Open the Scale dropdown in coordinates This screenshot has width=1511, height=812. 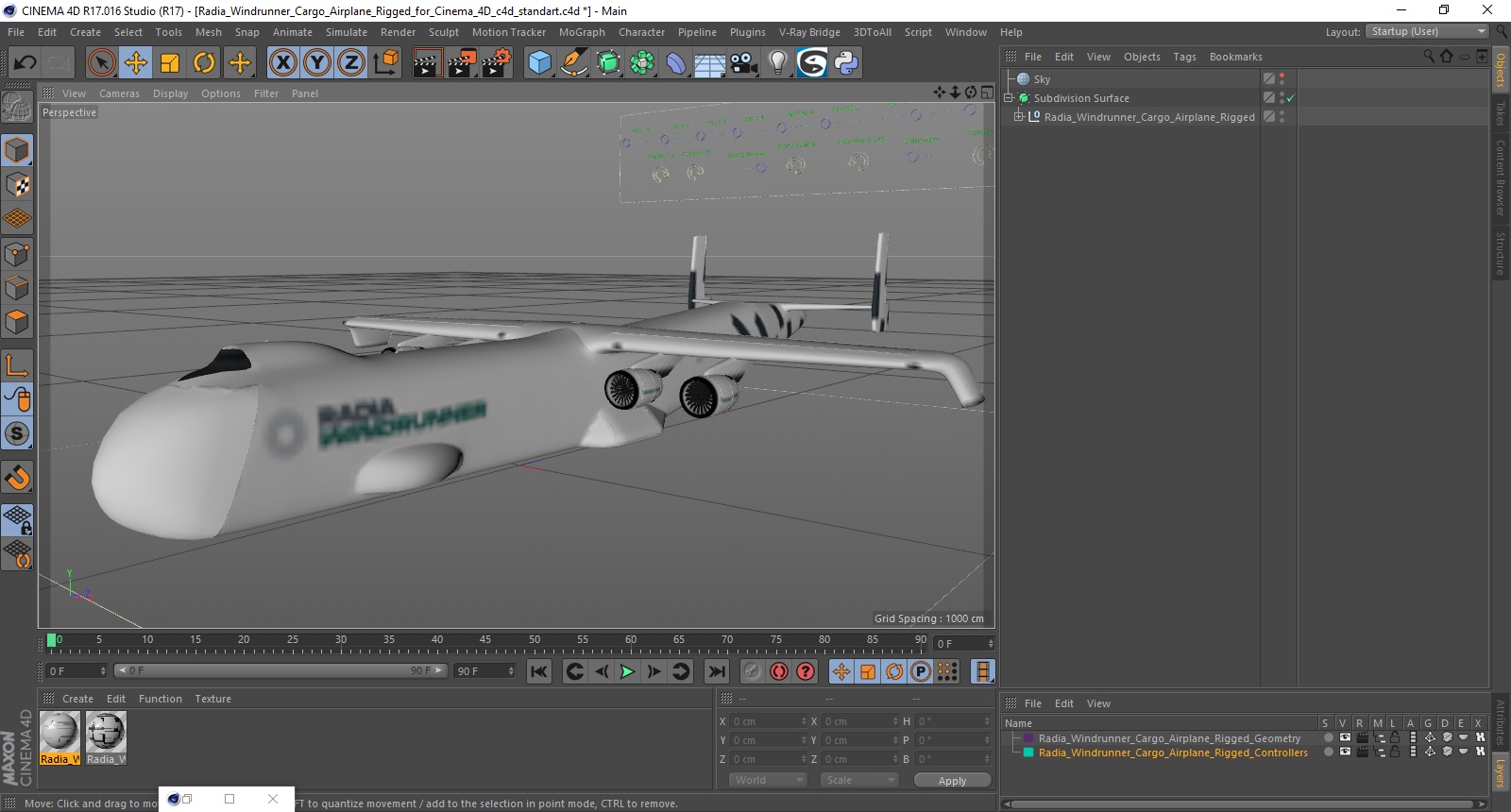tap(858, 780)
